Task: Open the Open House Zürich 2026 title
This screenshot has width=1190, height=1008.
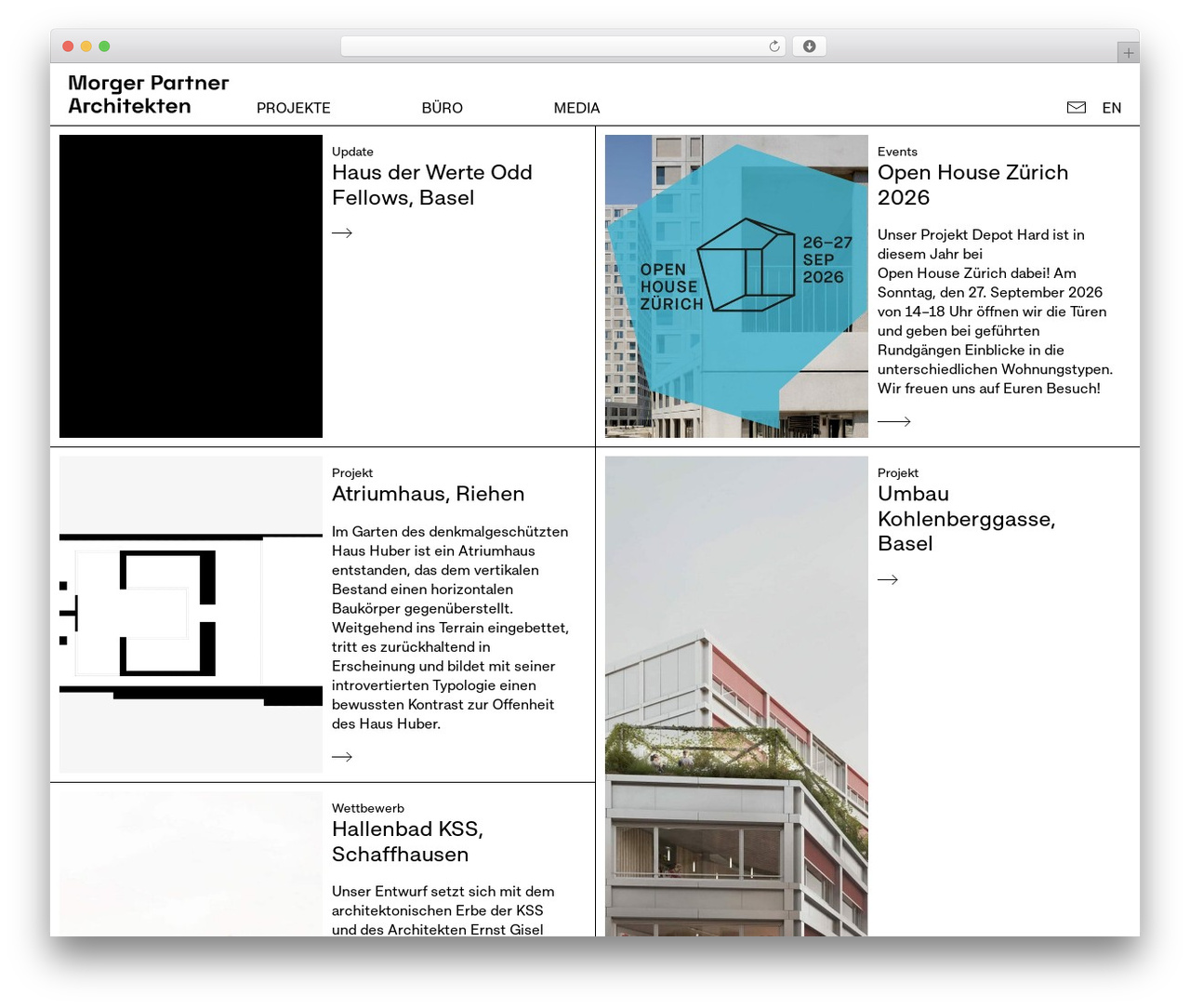Action: [x=972, y=185]
